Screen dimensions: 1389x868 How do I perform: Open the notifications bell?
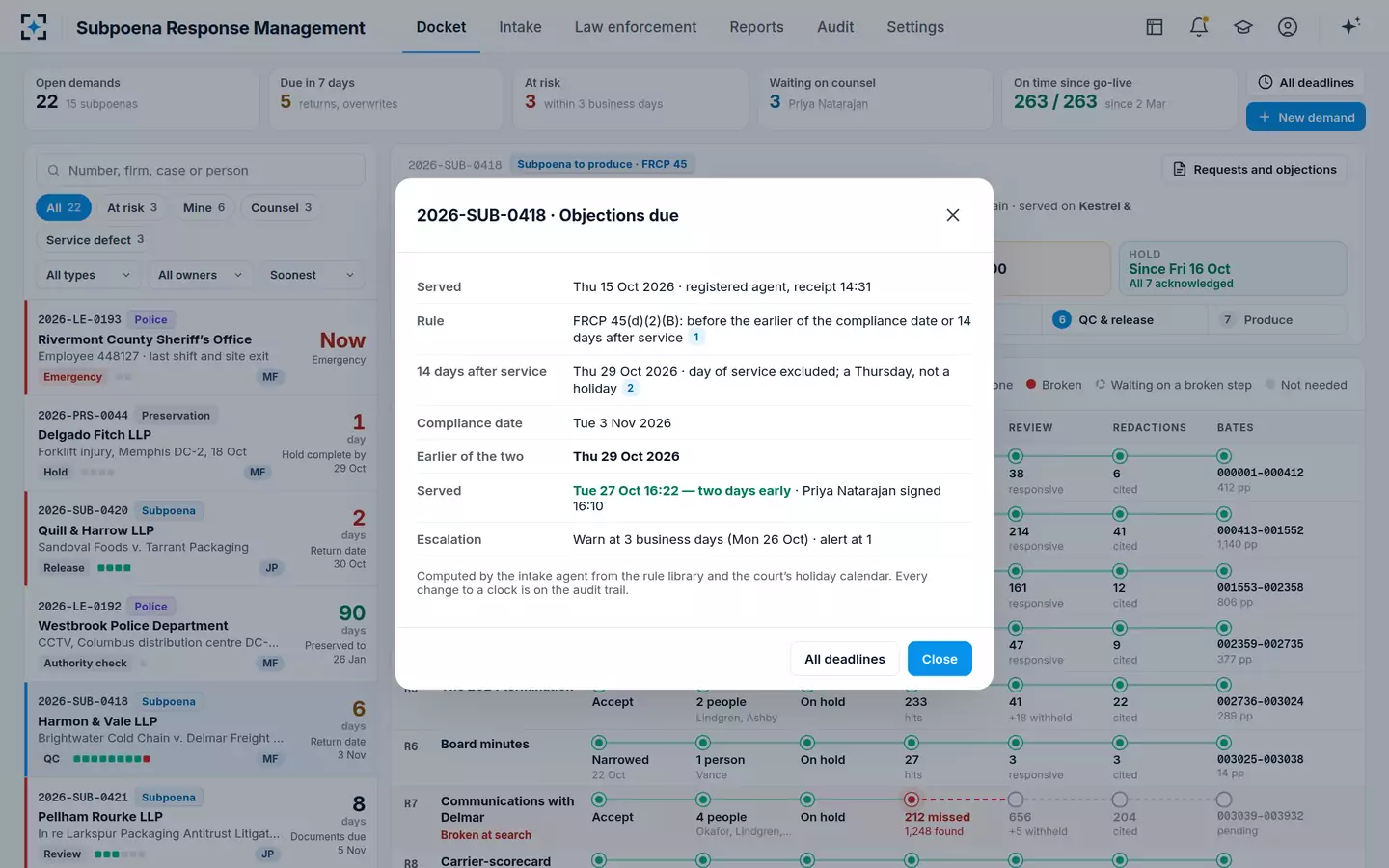1199,27
